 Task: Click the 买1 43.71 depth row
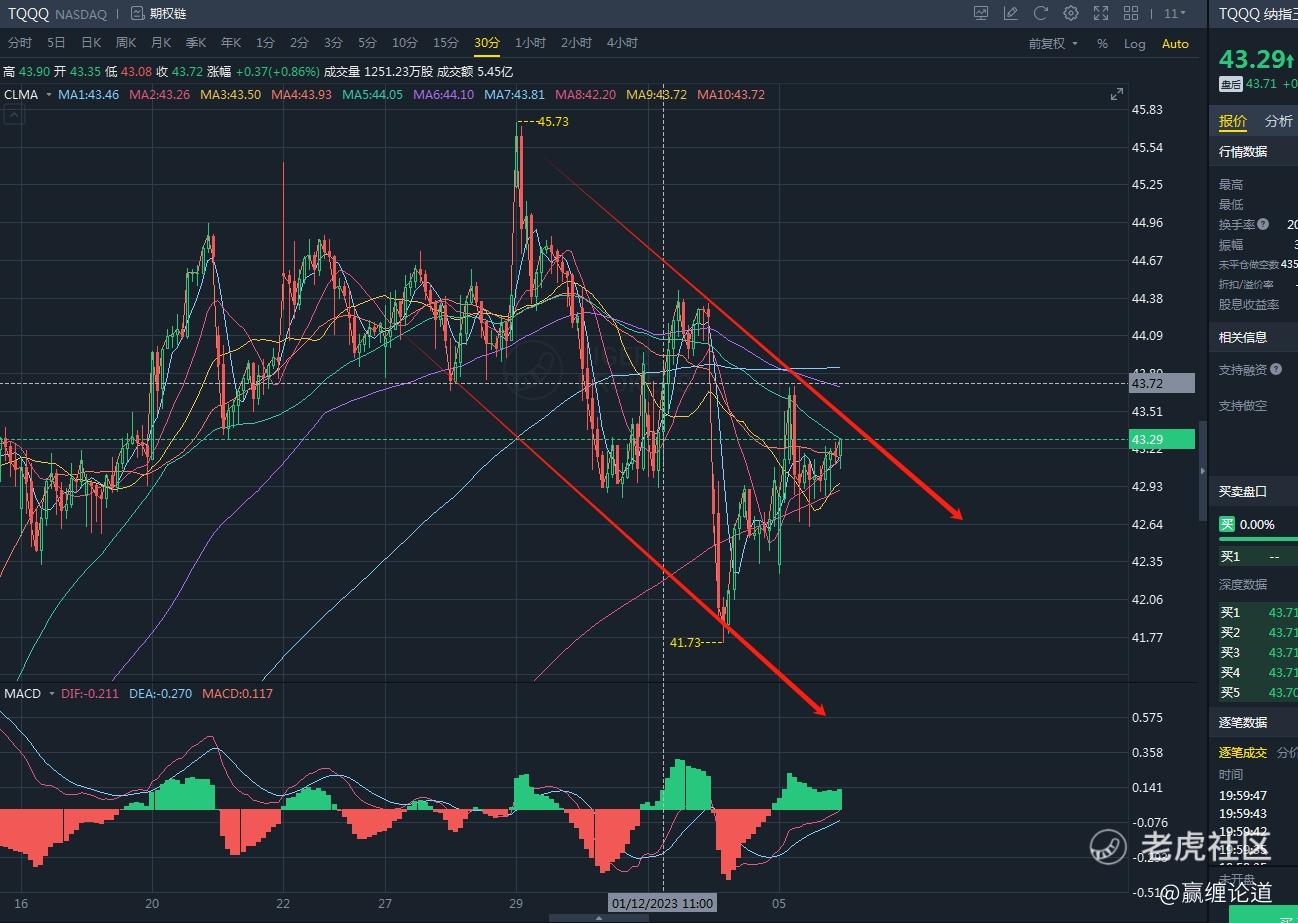pos(1258,612)
